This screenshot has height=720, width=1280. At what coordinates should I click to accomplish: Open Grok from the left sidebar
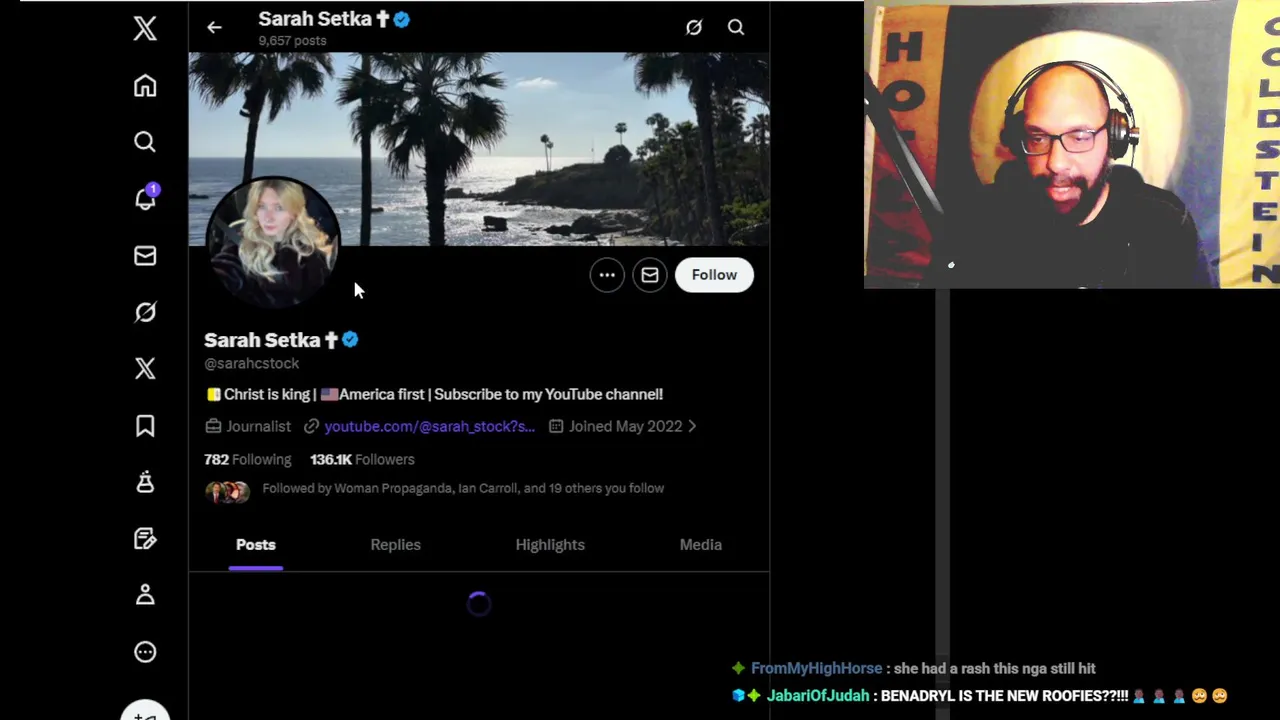[145, 312]
